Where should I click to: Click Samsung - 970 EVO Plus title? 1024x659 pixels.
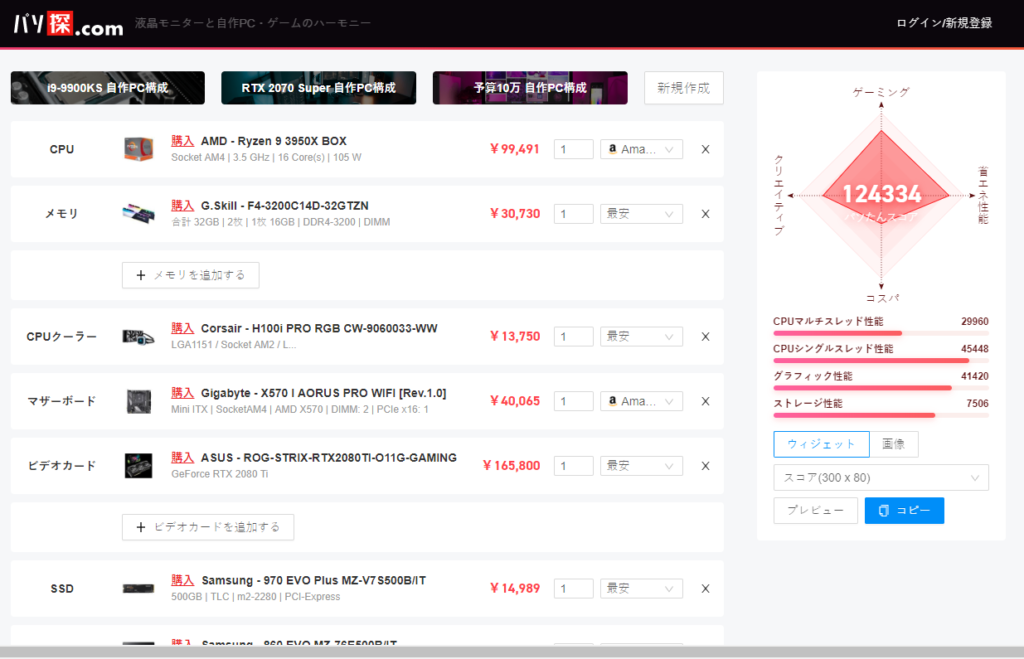(313, 581)
